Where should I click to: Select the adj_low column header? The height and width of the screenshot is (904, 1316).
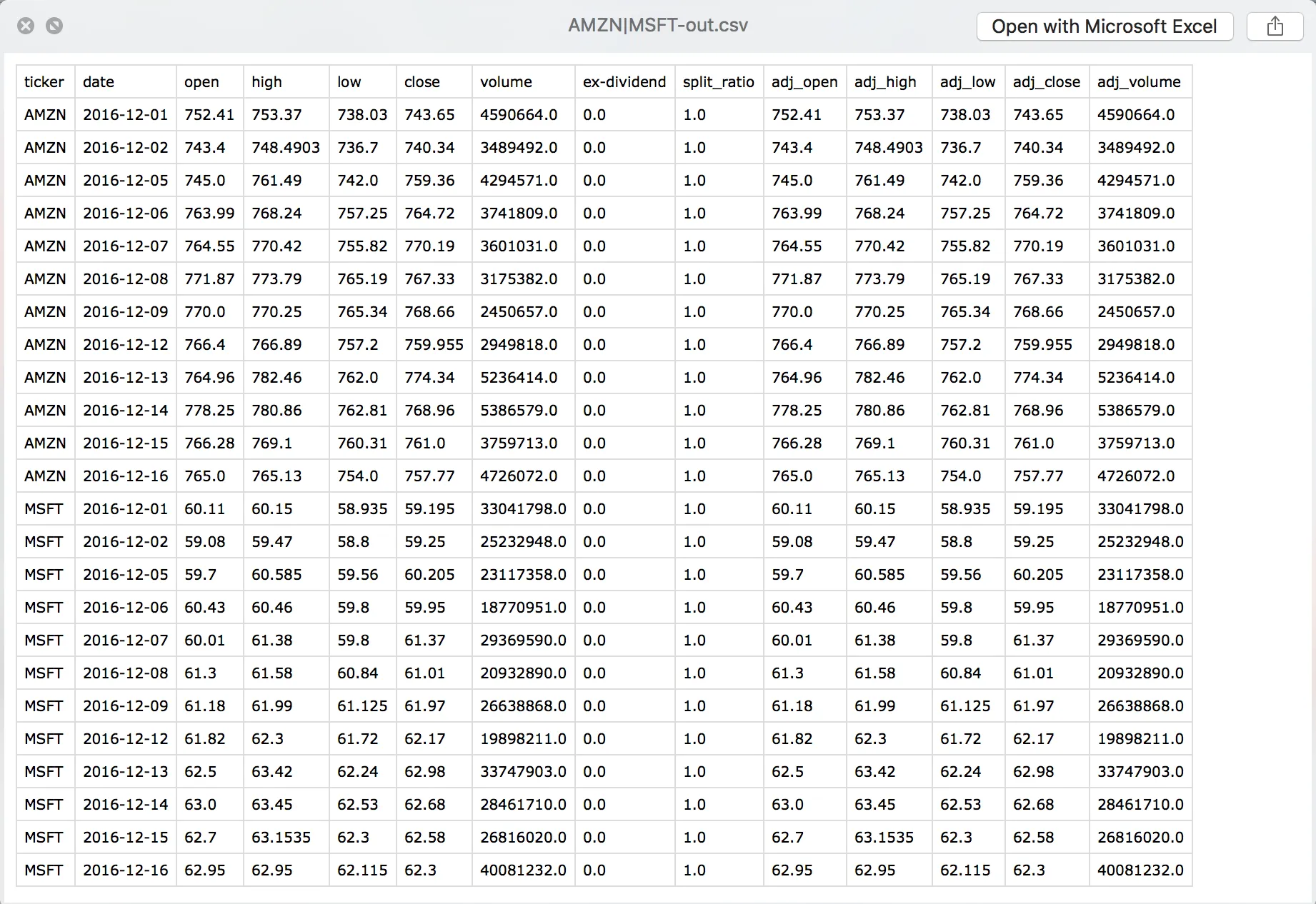click(968, 82)
